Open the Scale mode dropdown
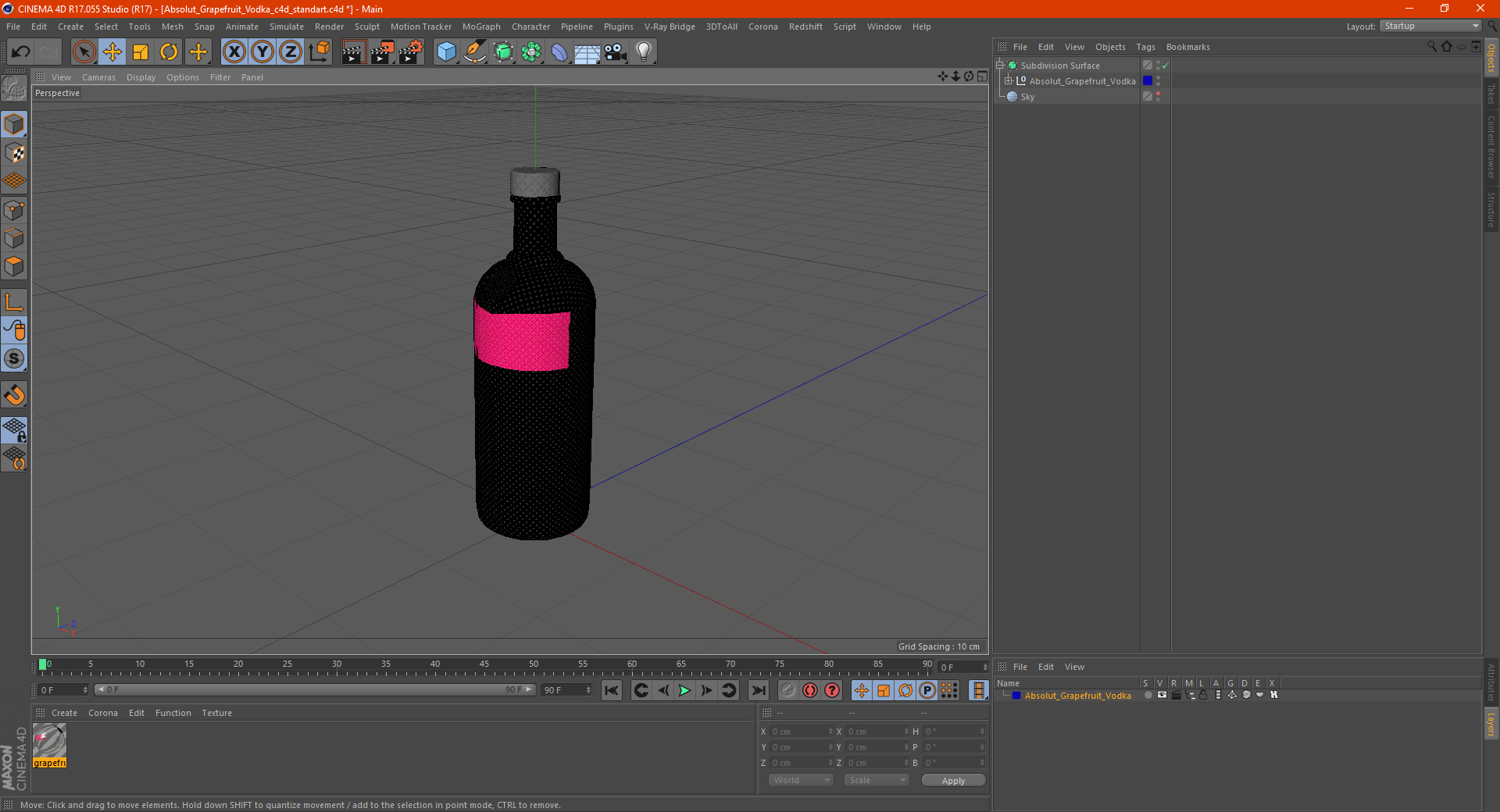The image size is (1500, 812). (x=876, y=780)
